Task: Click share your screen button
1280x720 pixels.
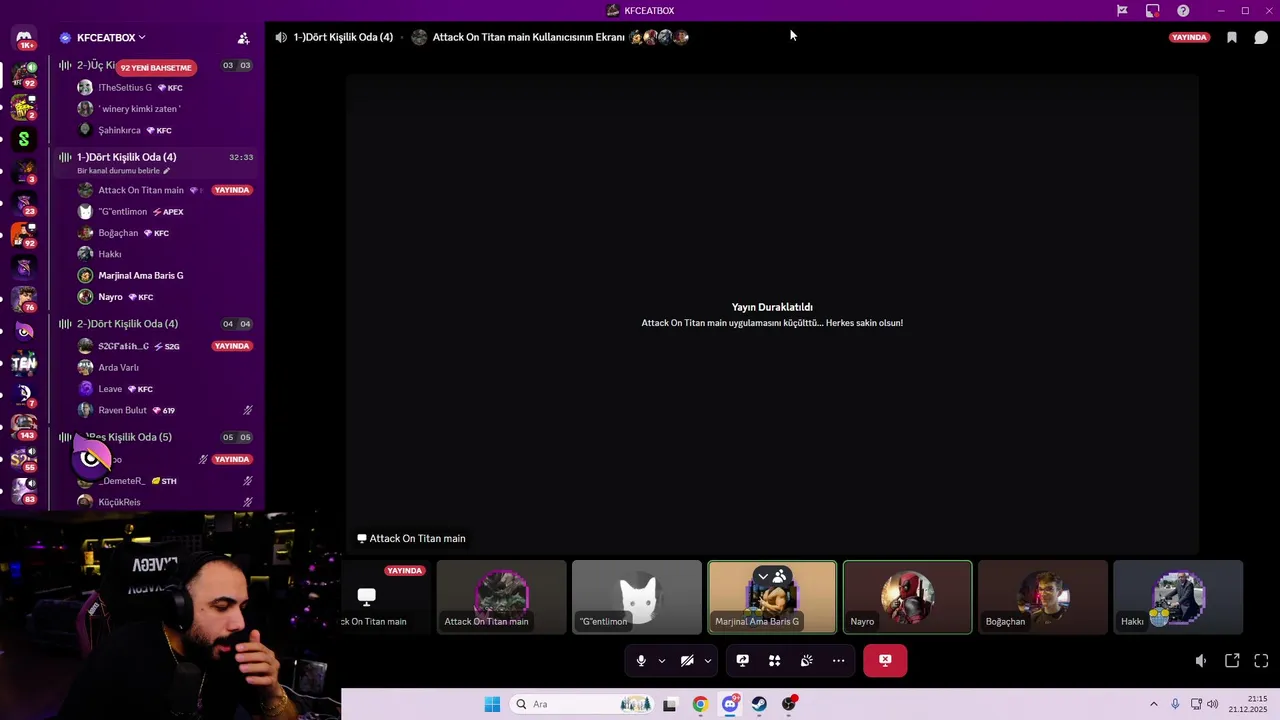Action: point(743,660)
